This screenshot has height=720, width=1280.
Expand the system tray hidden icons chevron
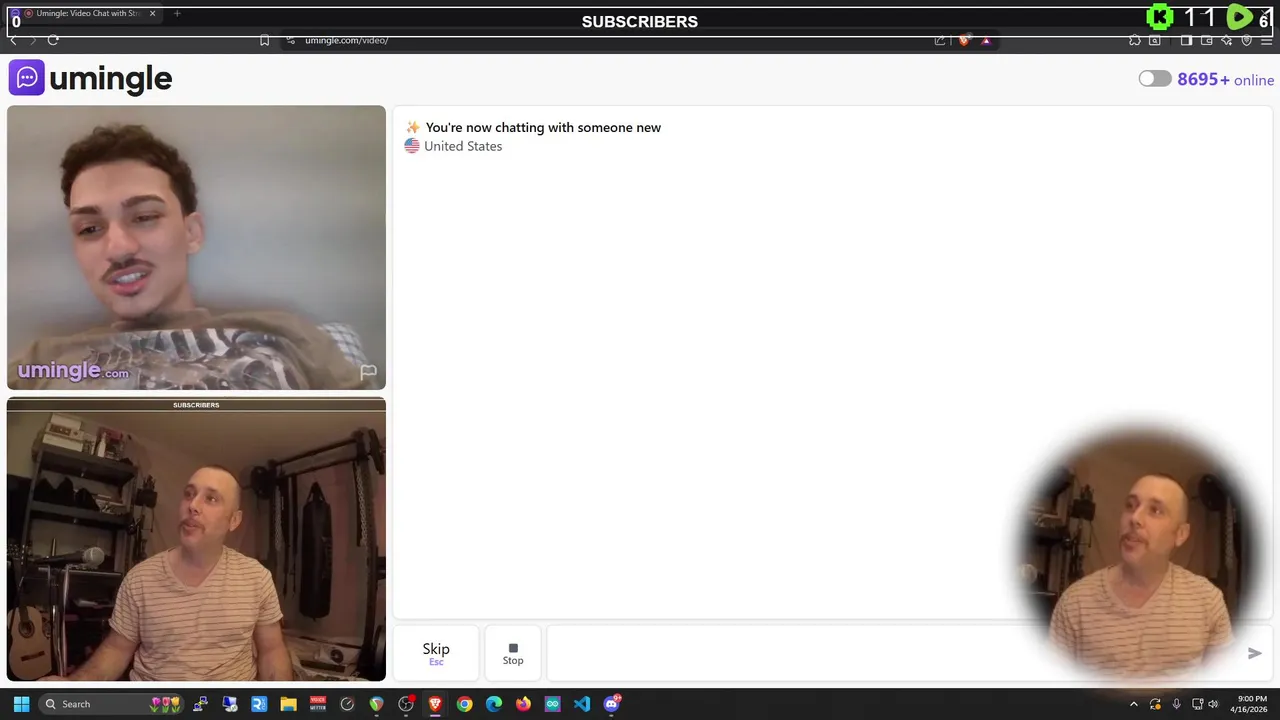tap(1133, 704)
